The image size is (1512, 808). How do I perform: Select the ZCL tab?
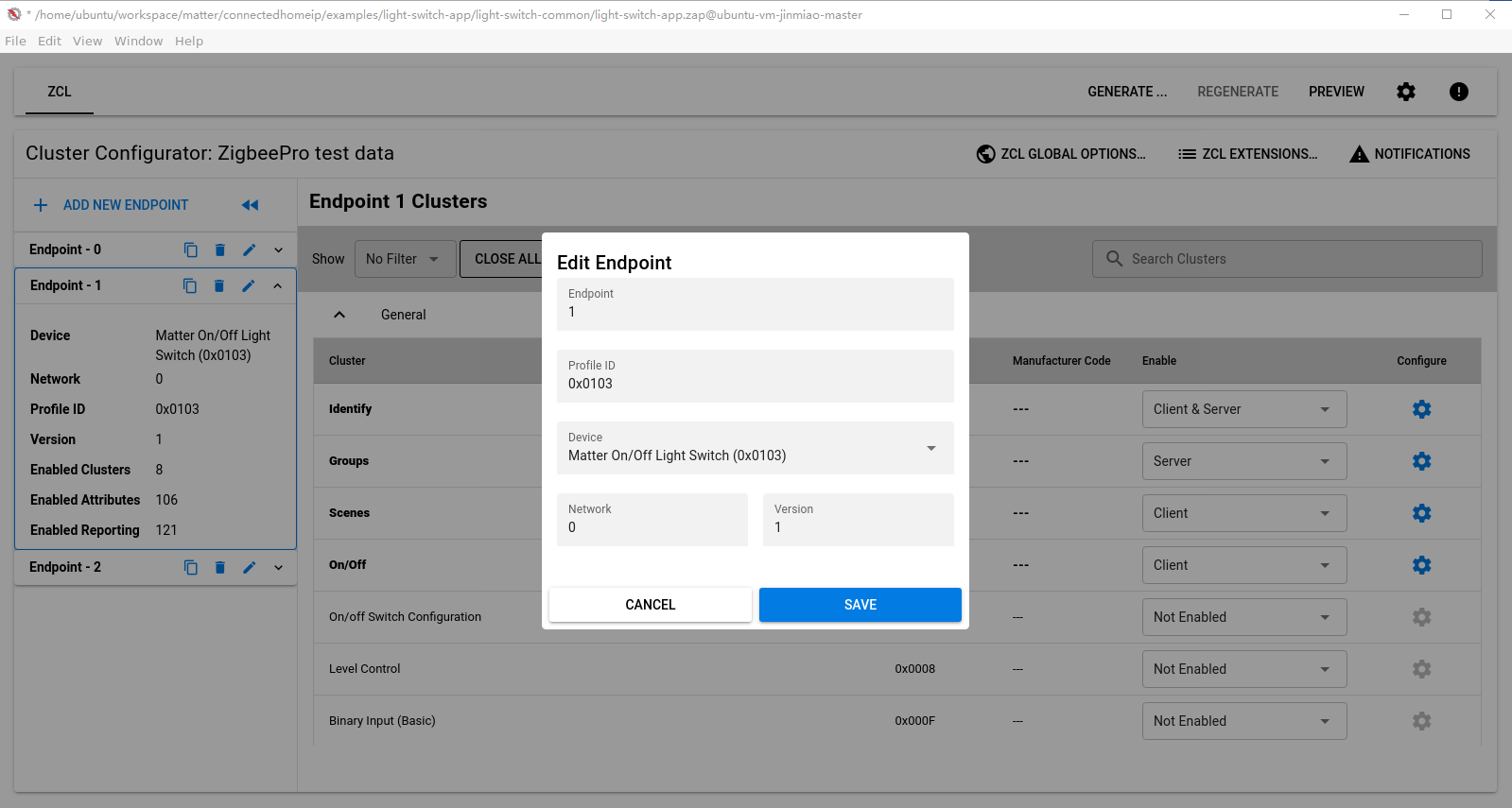click(60, 92)
